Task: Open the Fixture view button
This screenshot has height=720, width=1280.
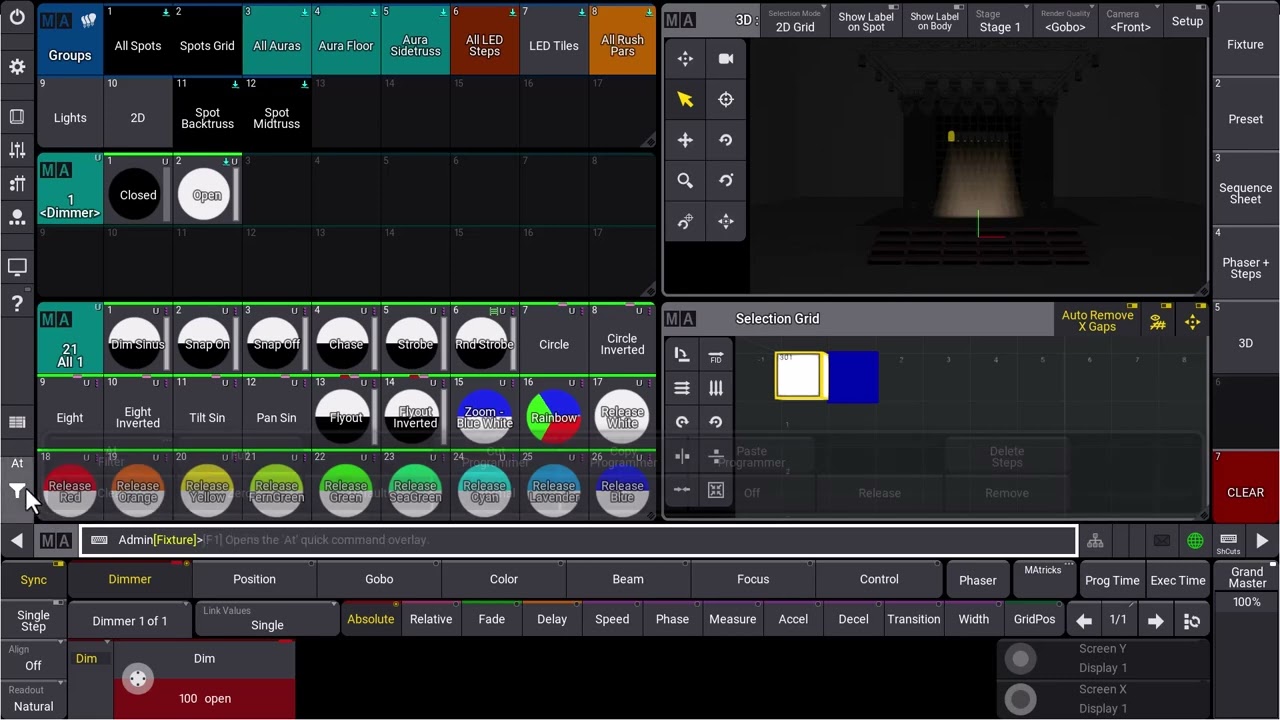Action: click(1245, 37)
